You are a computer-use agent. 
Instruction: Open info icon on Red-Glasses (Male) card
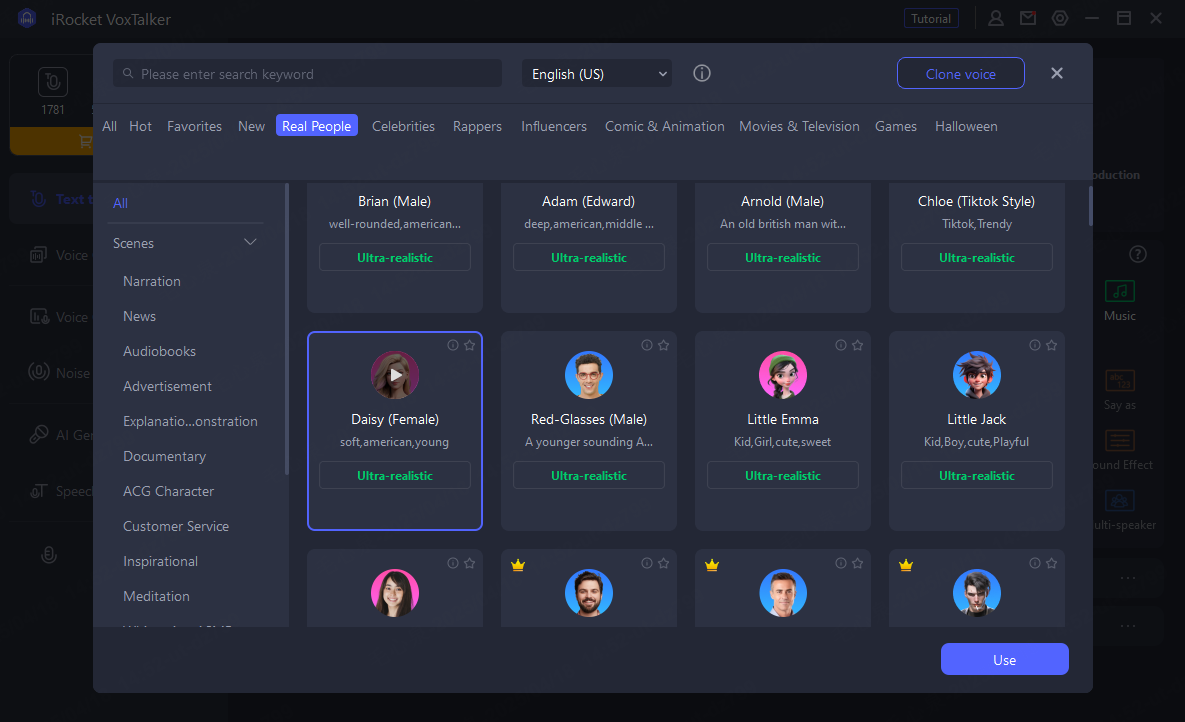point(647,346)
